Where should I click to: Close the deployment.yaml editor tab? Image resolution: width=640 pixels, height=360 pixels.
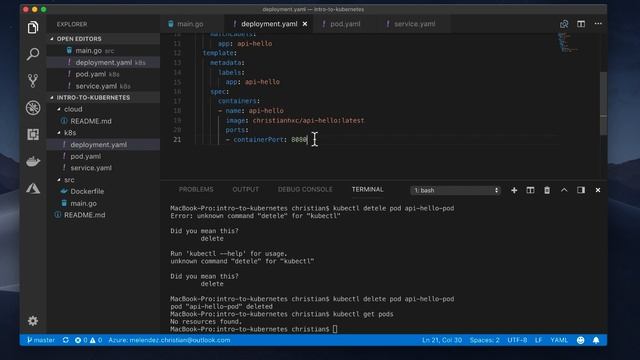[x=305, y=24]
